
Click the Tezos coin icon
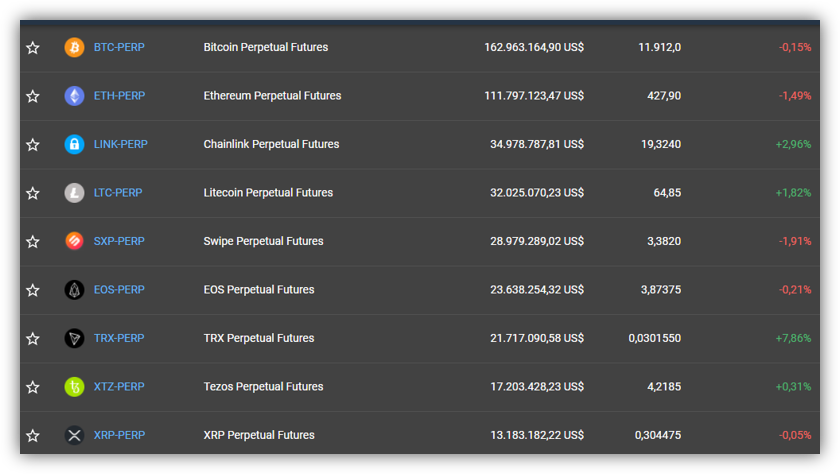[74, 387]
